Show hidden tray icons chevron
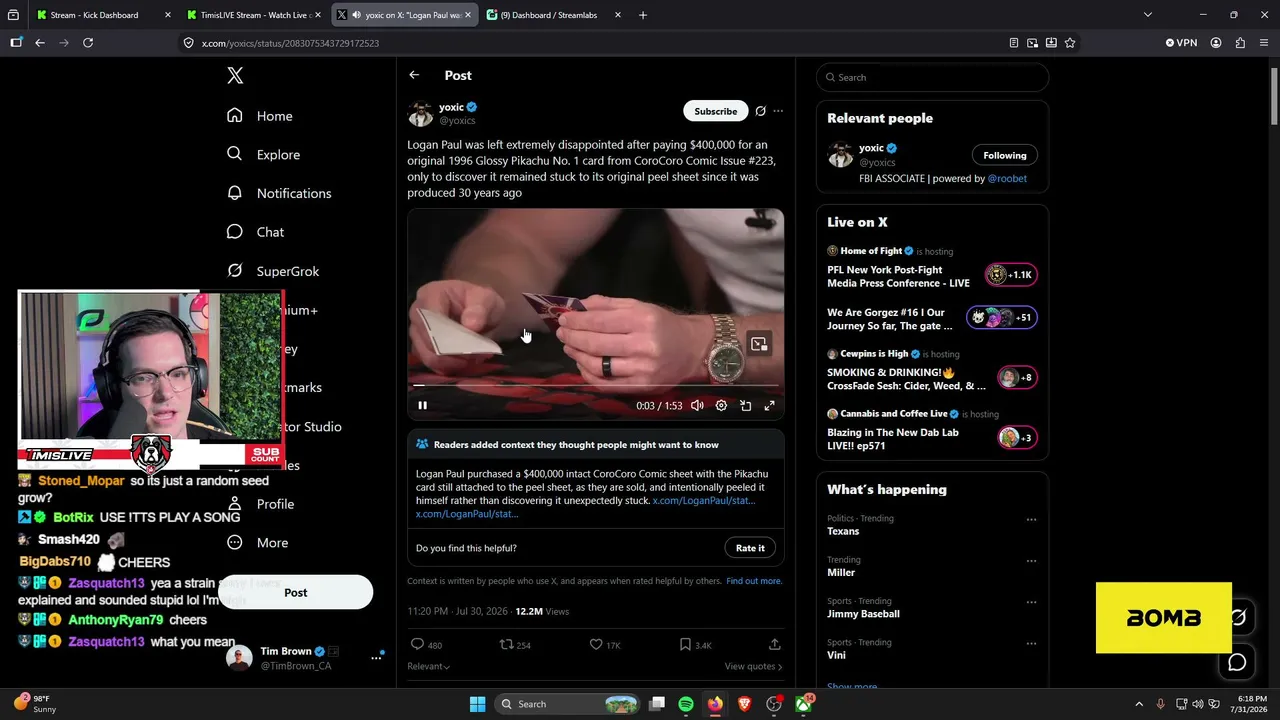This screenshot has height=720, width=1280. 1139,704
